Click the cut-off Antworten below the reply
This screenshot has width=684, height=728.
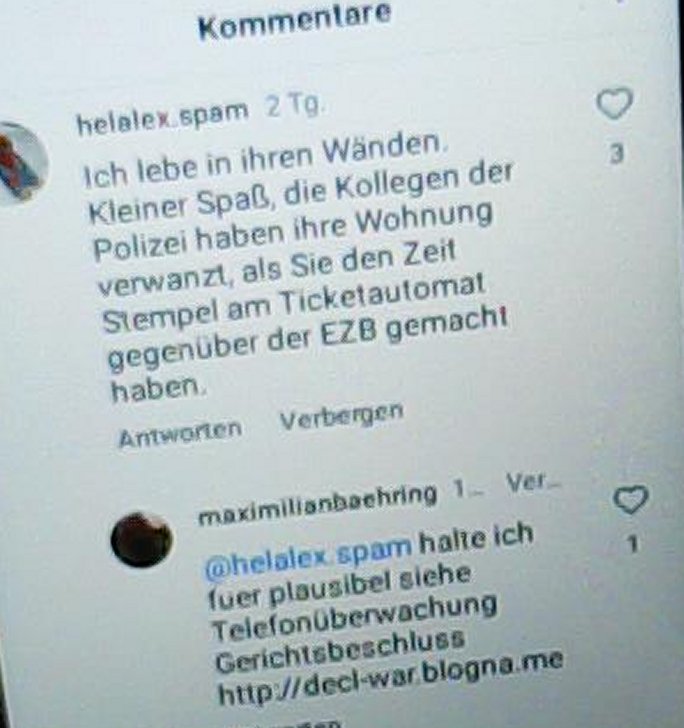pos(300,725)
